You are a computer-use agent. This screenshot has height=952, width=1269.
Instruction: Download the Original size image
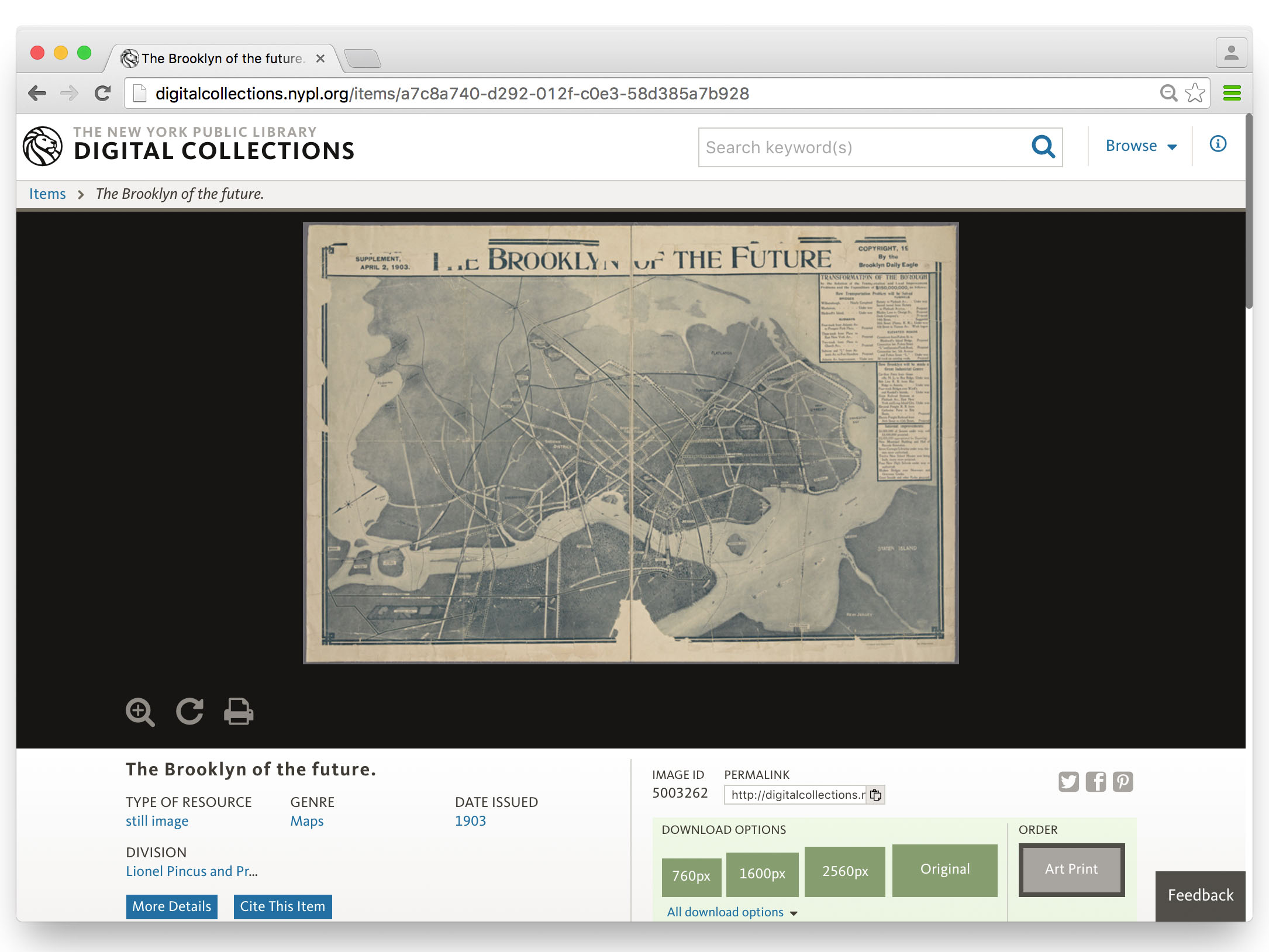[x=944, y=870]
